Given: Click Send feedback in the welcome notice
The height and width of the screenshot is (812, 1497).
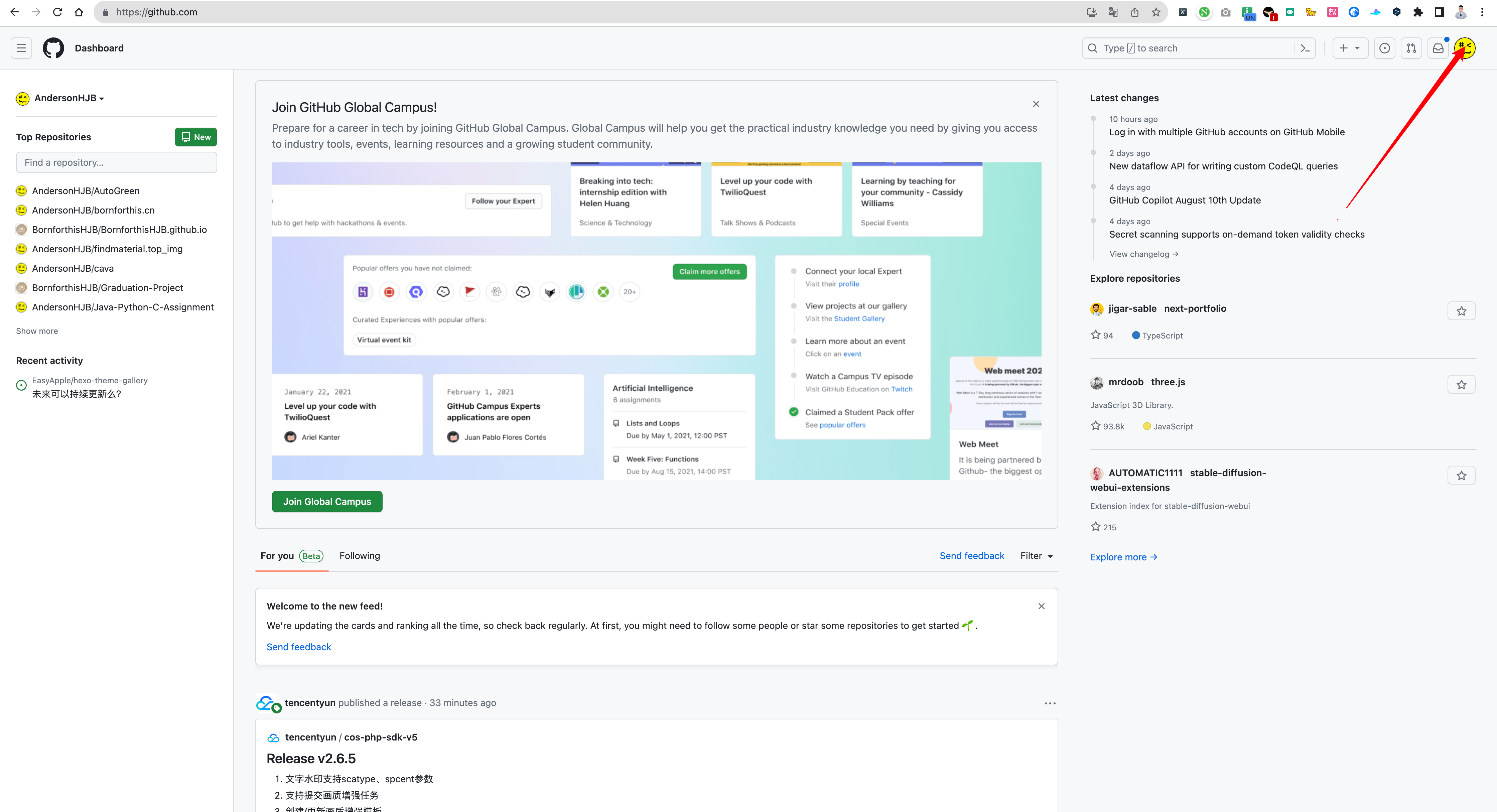Looking at the screenshot, I should (x=299, y=647).
